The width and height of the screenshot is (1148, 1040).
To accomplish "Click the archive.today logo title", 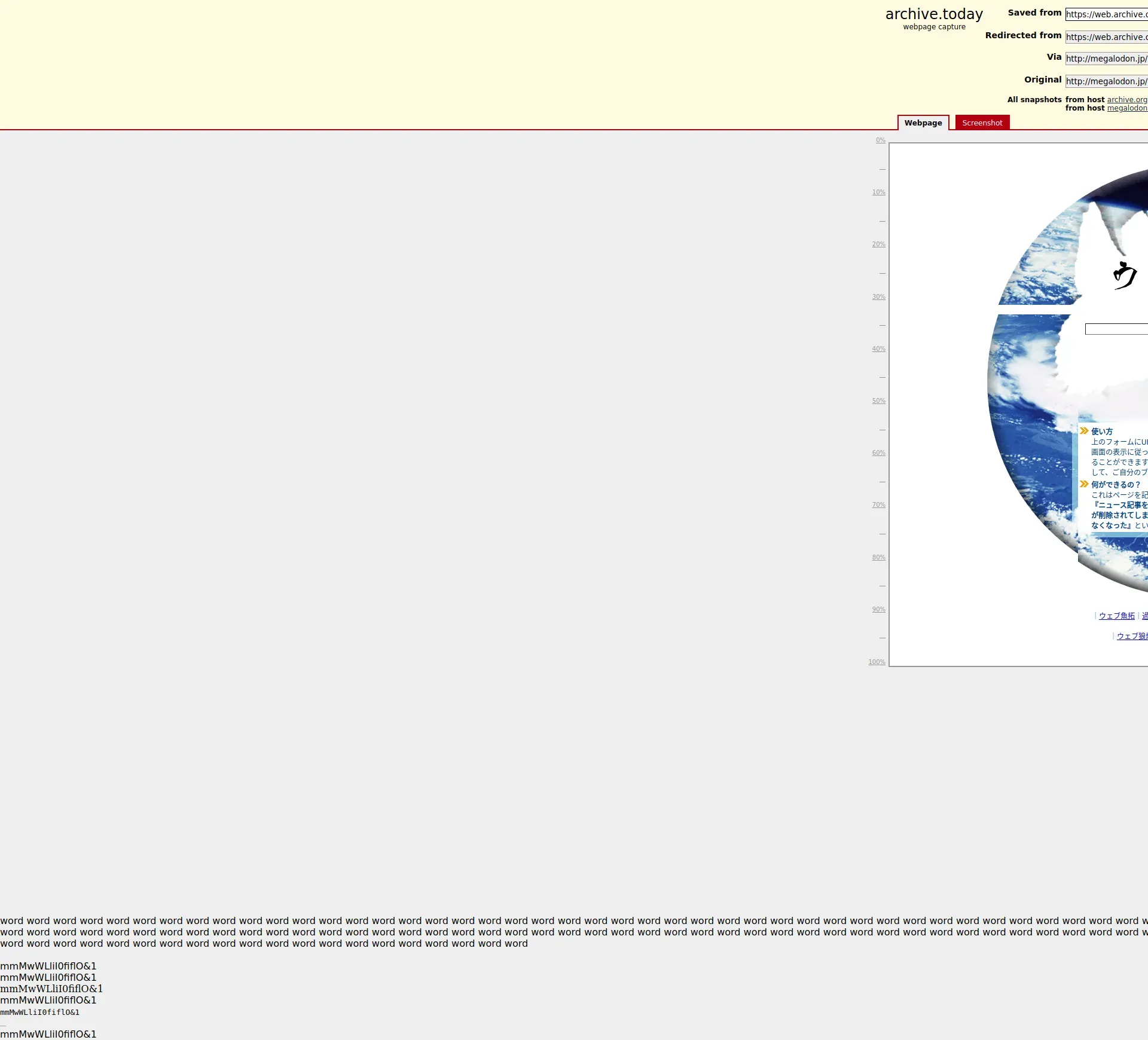I will (x=933, y=14).
